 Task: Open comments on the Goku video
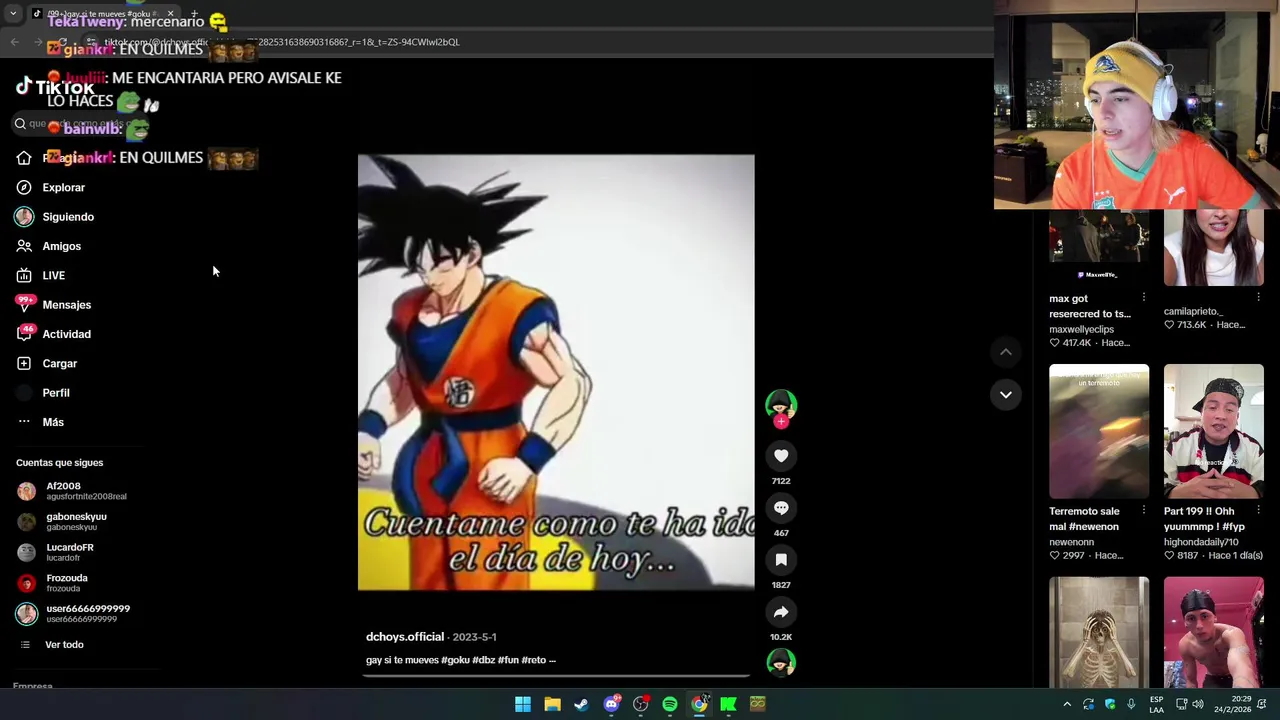click(x=781, y=508)
